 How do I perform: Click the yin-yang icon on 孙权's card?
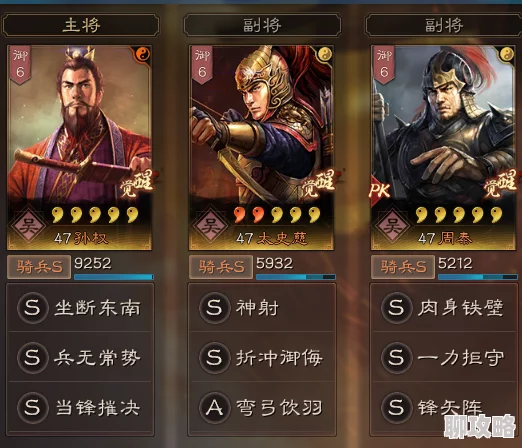[143, 54]
